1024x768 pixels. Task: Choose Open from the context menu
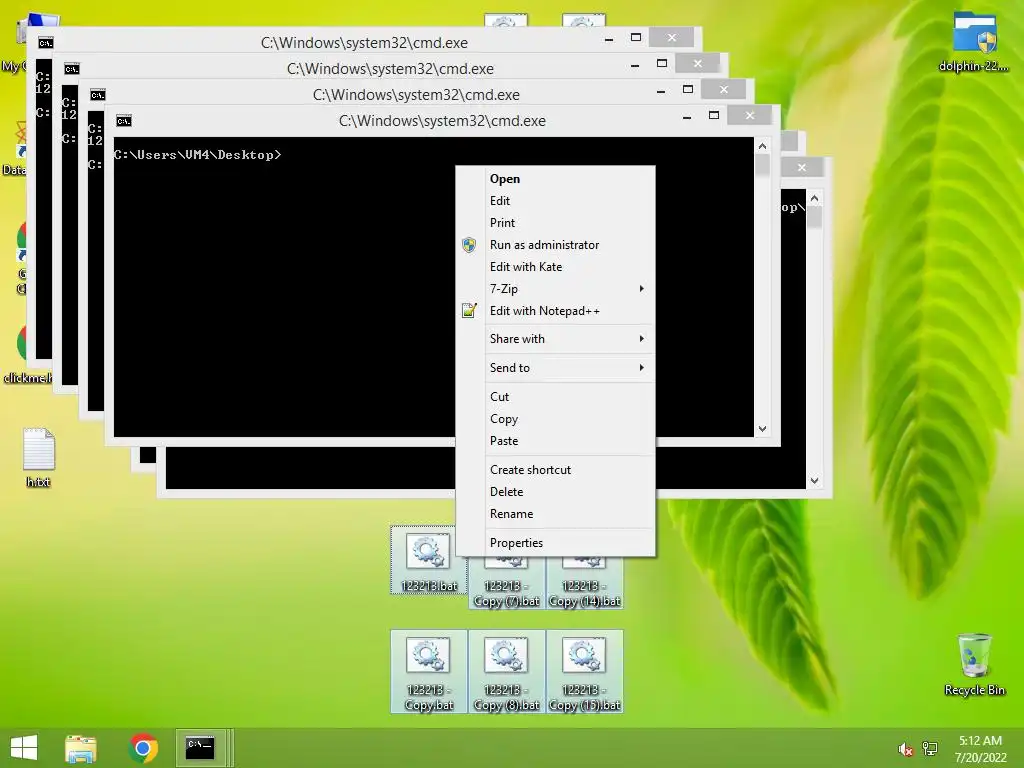(555, 179)
